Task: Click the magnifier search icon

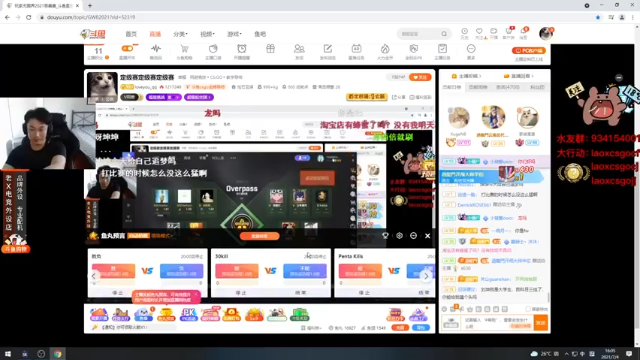Action: pyautogui.click(x=444, y=34)
